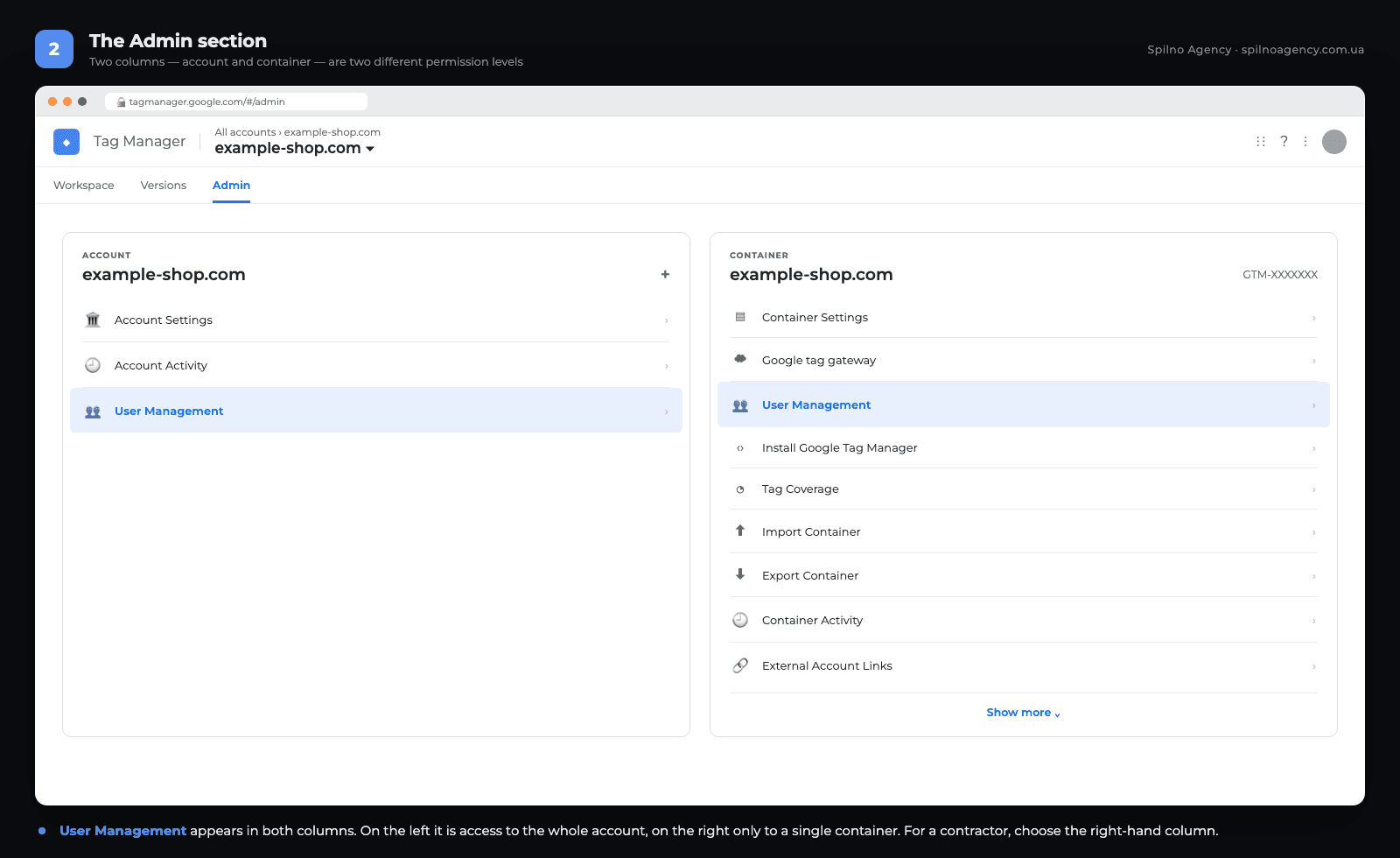Click the Tag Manager logo icon
The width and height of the screenshot is (1400, 858).
tap(66, 142)
